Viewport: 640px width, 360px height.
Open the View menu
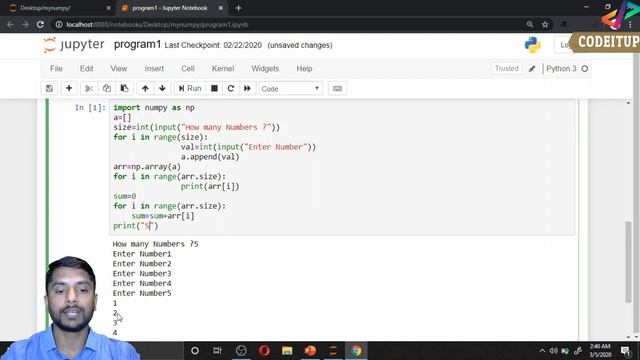[119, 69]
